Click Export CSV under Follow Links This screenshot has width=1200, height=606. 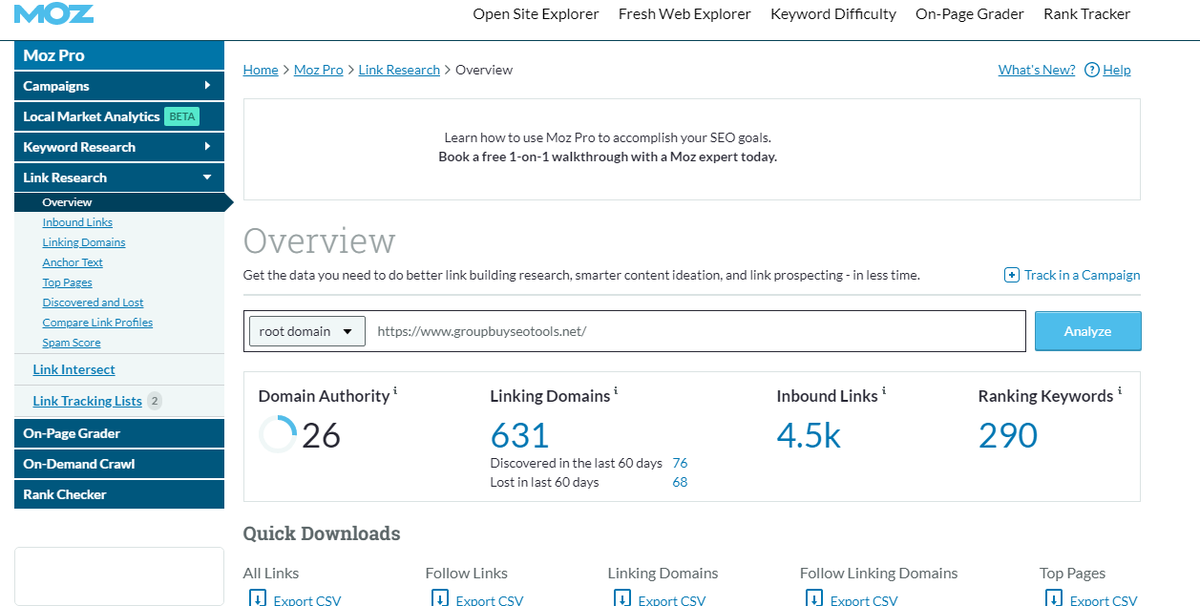click(489, 599)
